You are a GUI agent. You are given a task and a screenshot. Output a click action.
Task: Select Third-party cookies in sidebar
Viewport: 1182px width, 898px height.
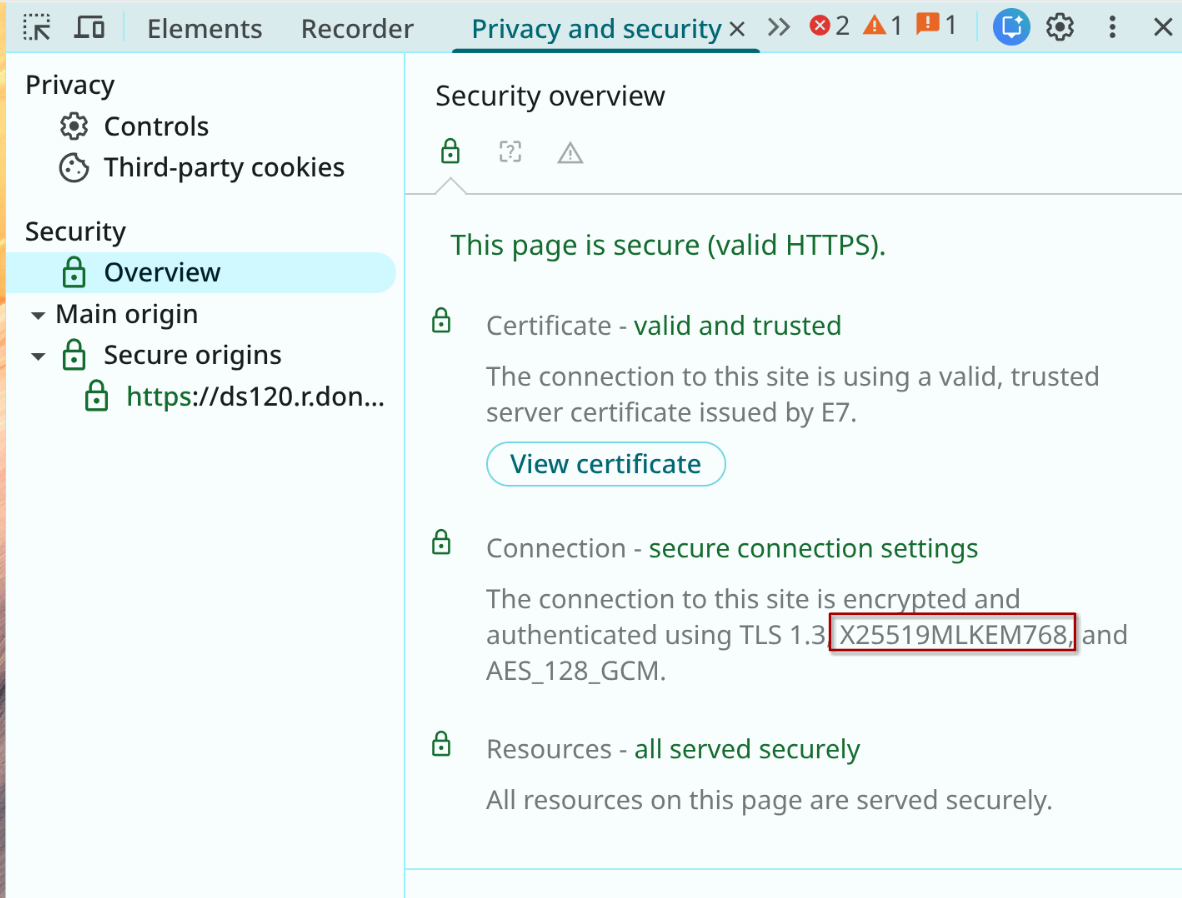point(223,168)
